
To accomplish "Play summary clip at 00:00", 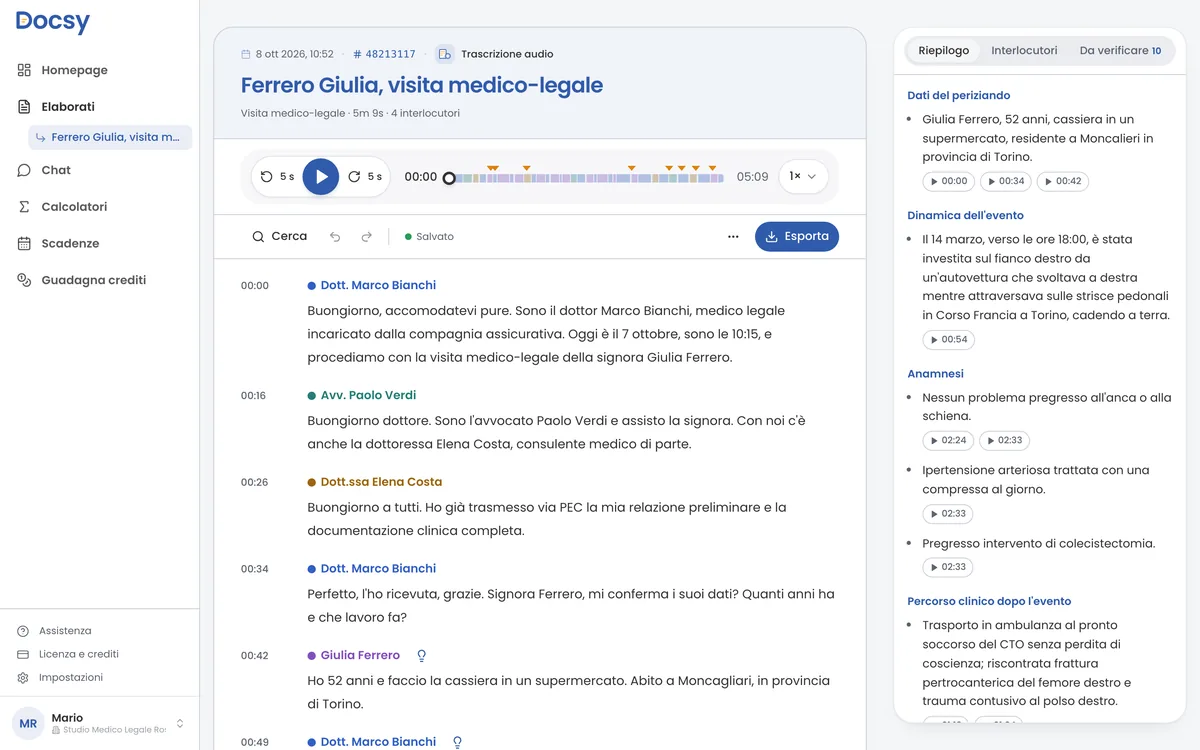I will [949, 181].
